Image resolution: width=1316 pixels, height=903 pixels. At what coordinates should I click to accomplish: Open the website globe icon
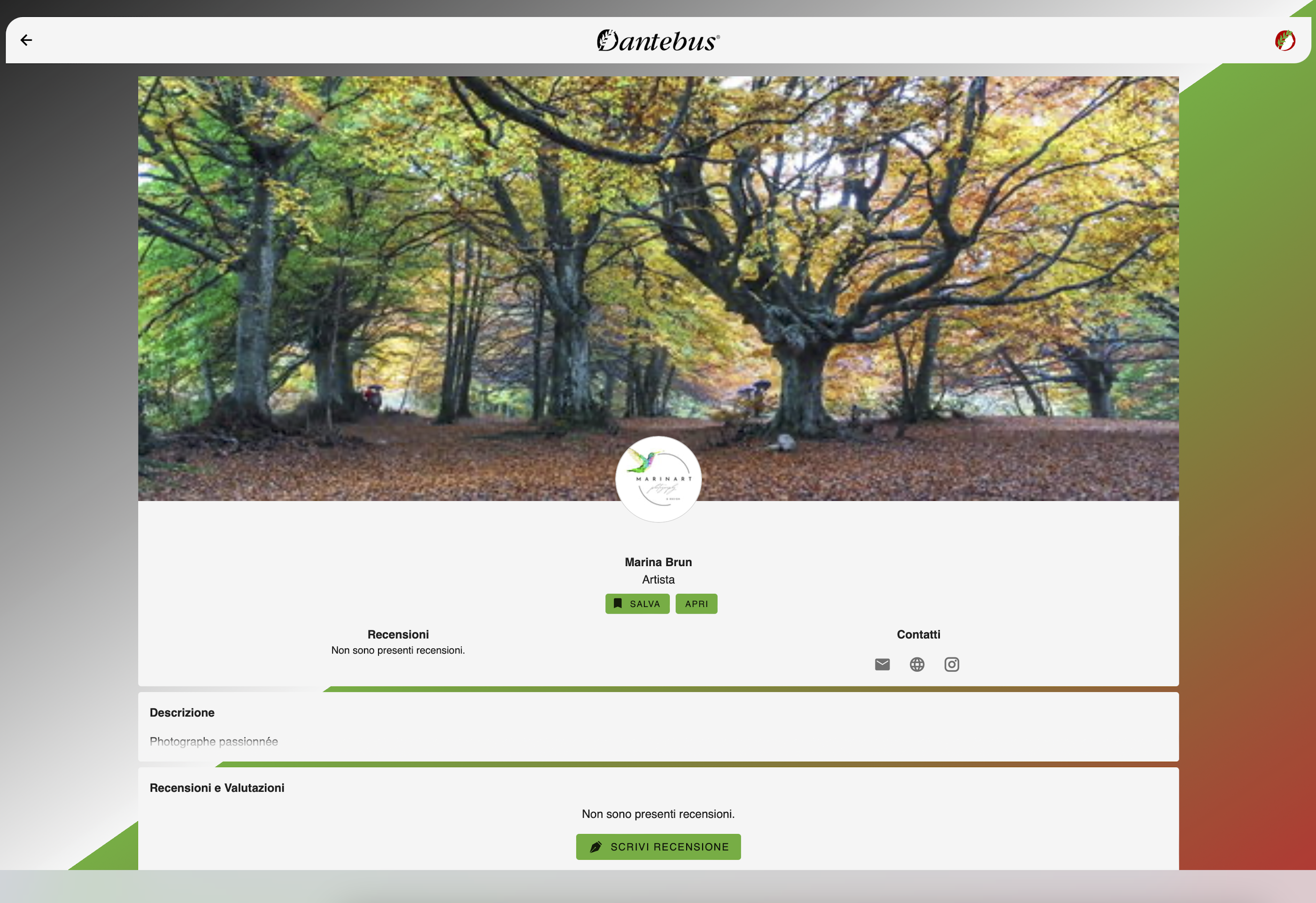(x=917, y=664)
